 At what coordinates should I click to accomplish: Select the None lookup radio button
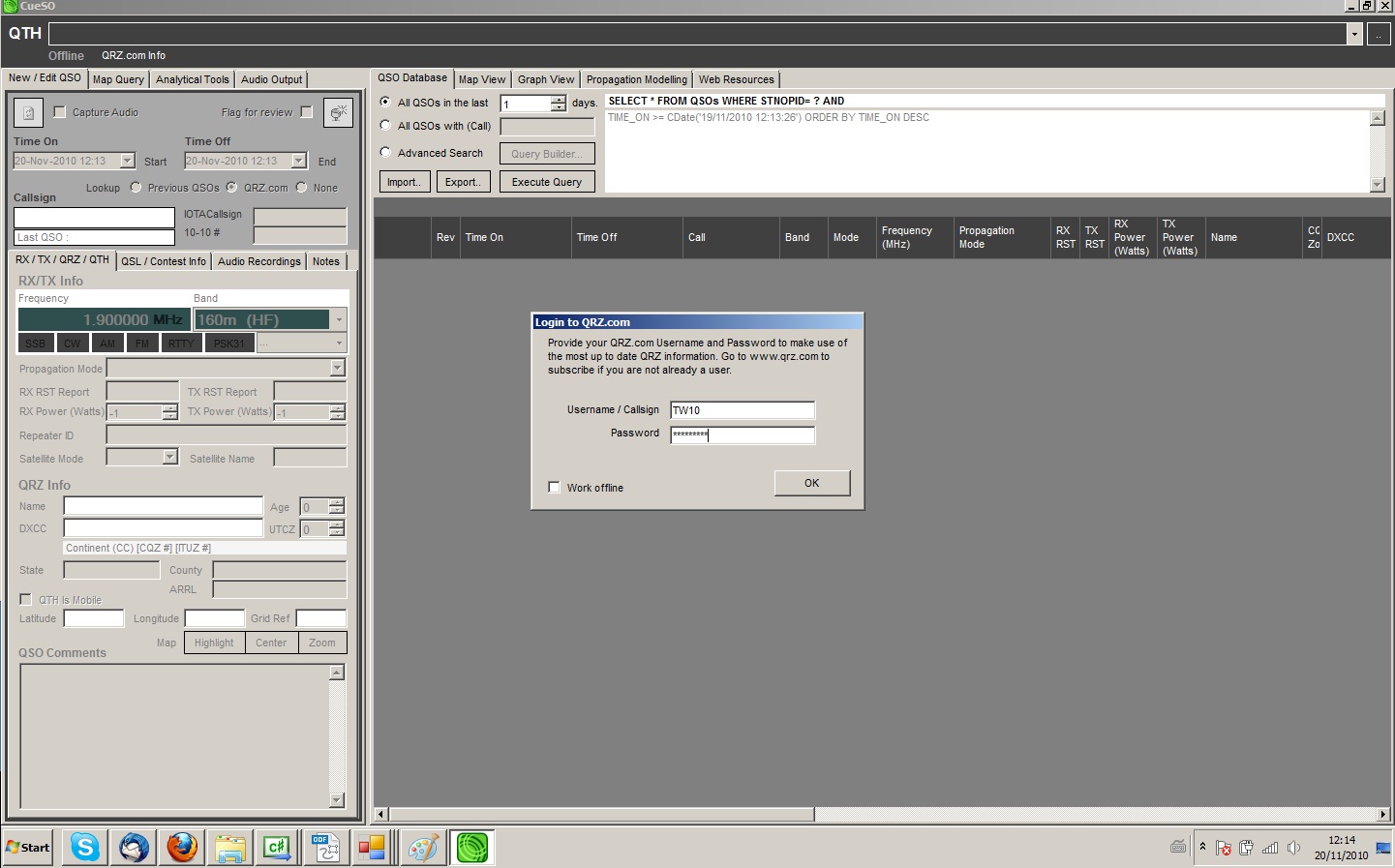pos(301,188)
